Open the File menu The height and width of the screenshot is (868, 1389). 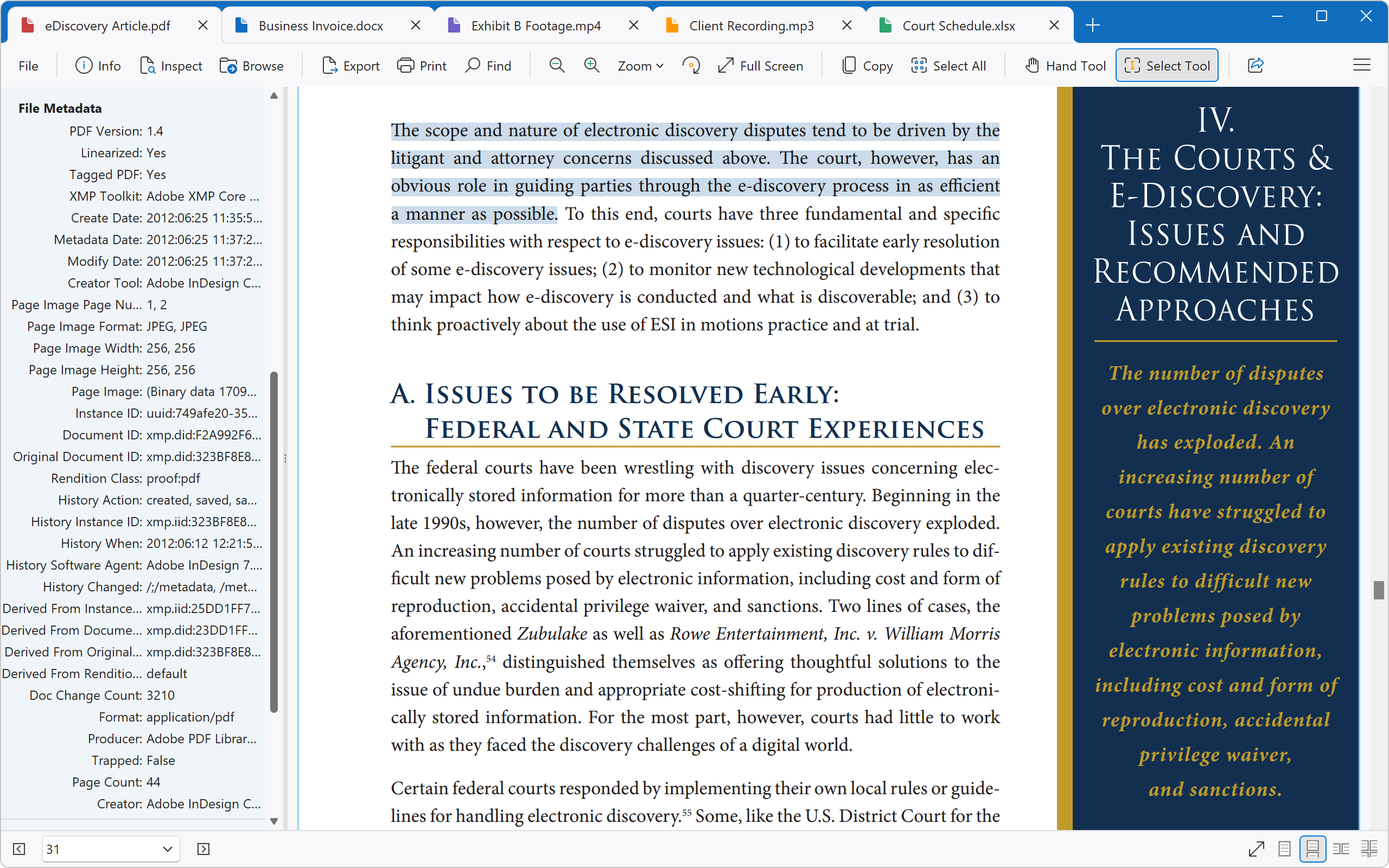[28, 66]
